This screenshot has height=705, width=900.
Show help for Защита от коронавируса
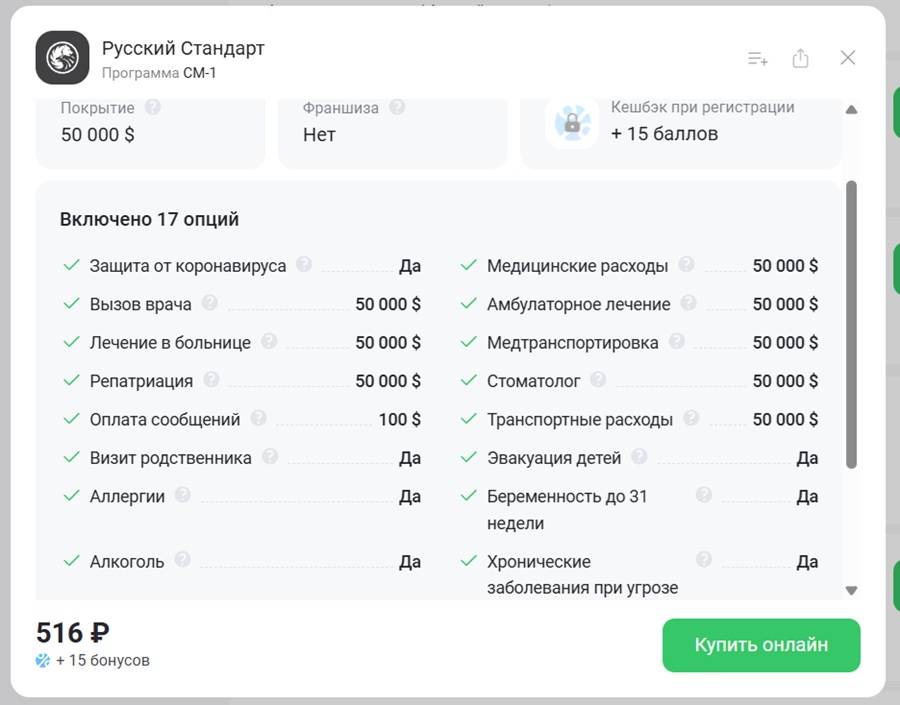click(304, 265)
